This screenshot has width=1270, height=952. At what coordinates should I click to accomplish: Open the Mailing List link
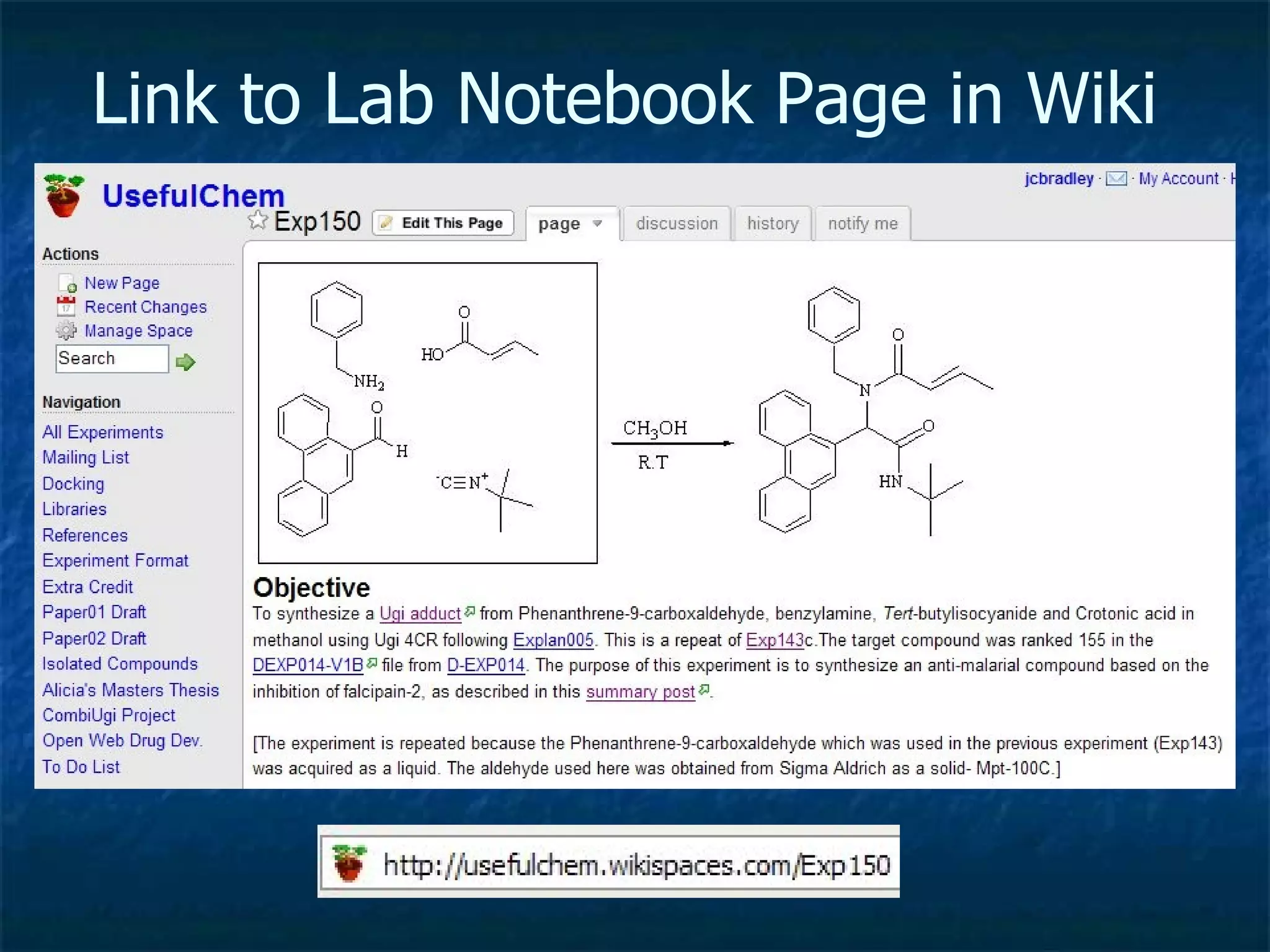point(86,457)
